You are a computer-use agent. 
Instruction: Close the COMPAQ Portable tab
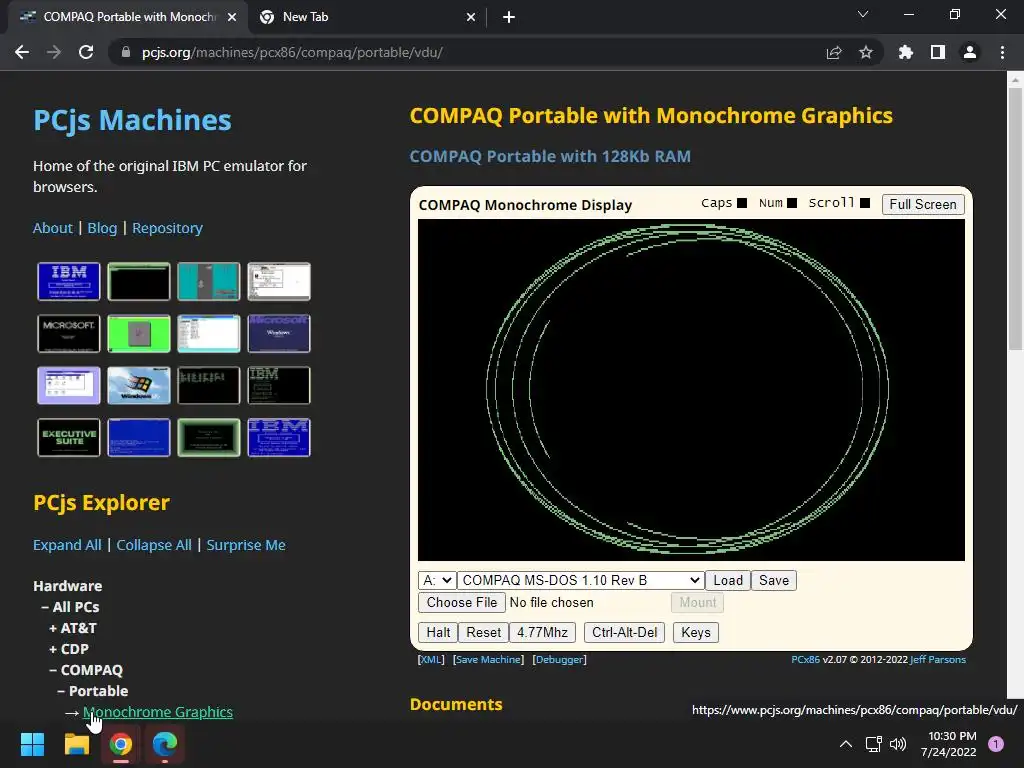pos(232,17)
